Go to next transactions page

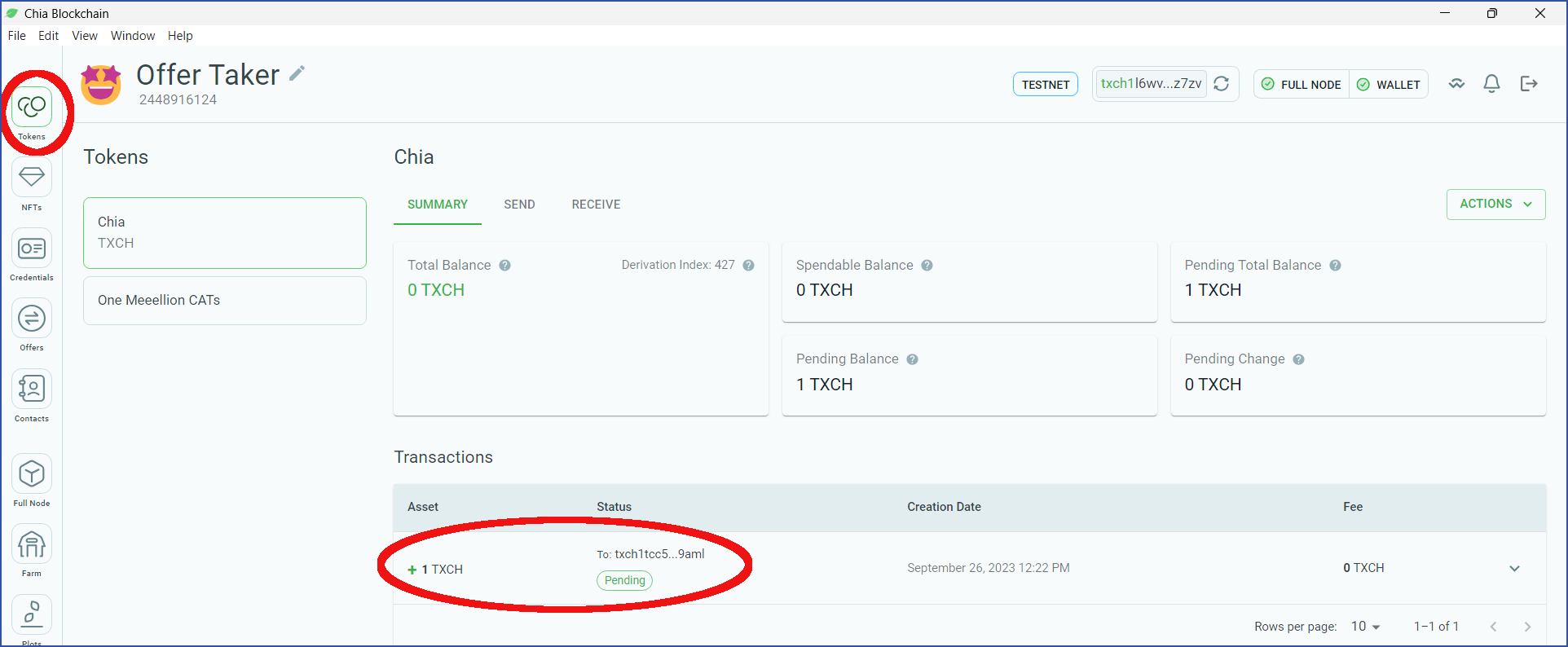1527,627
